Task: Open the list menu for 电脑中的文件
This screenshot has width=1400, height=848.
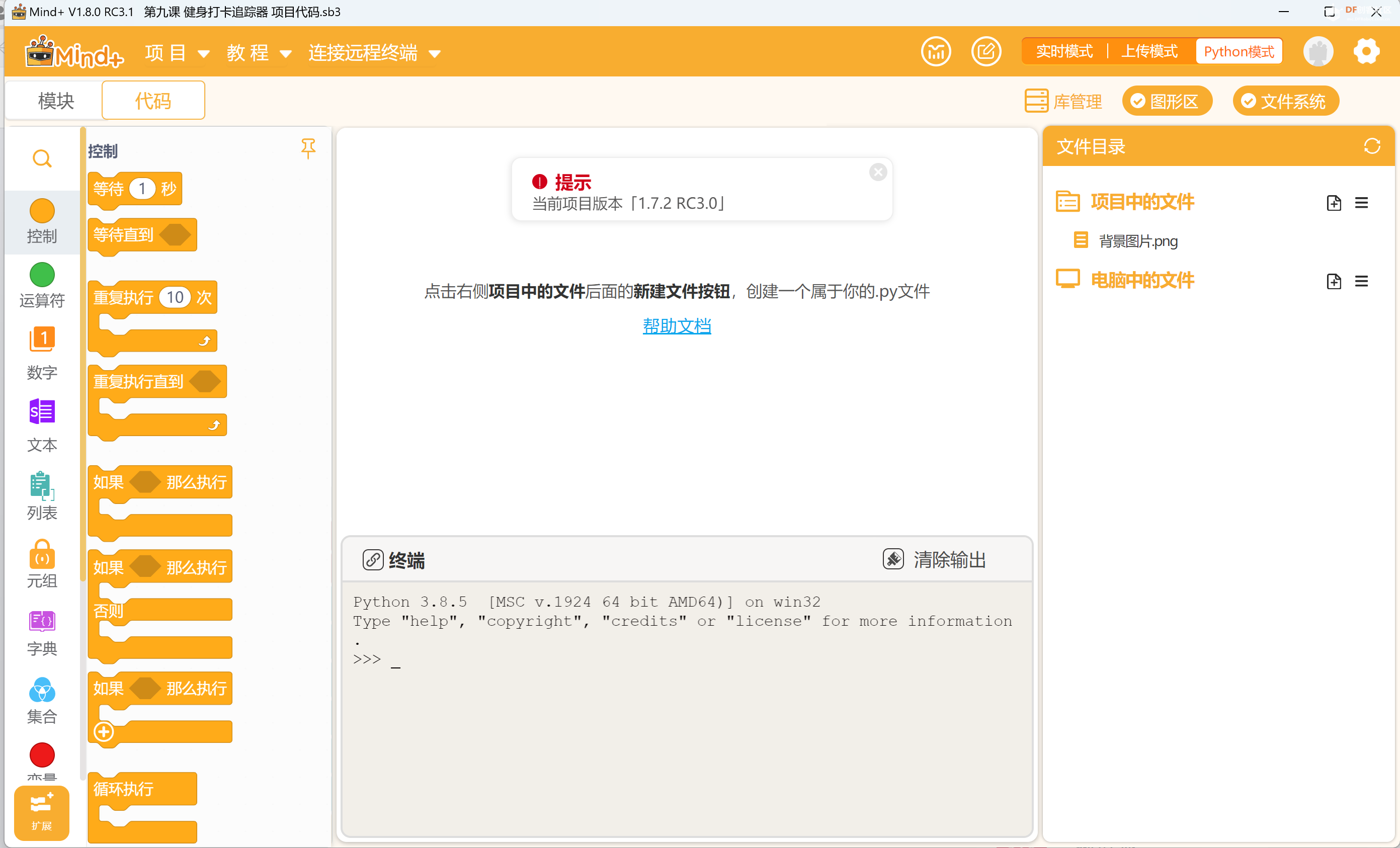Action: pos(1361,281)
